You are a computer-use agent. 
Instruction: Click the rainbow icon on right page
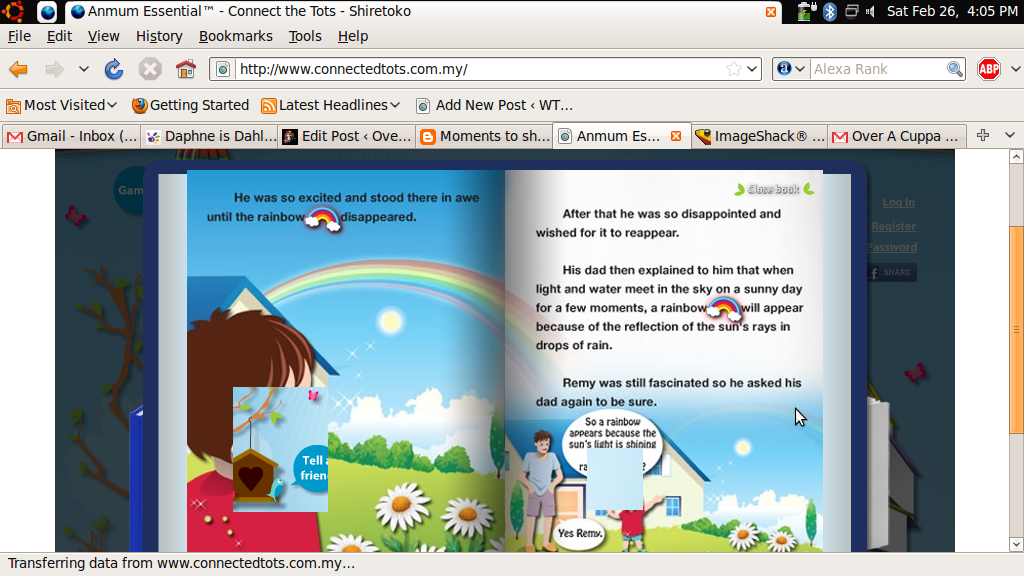tap(724, 308)
